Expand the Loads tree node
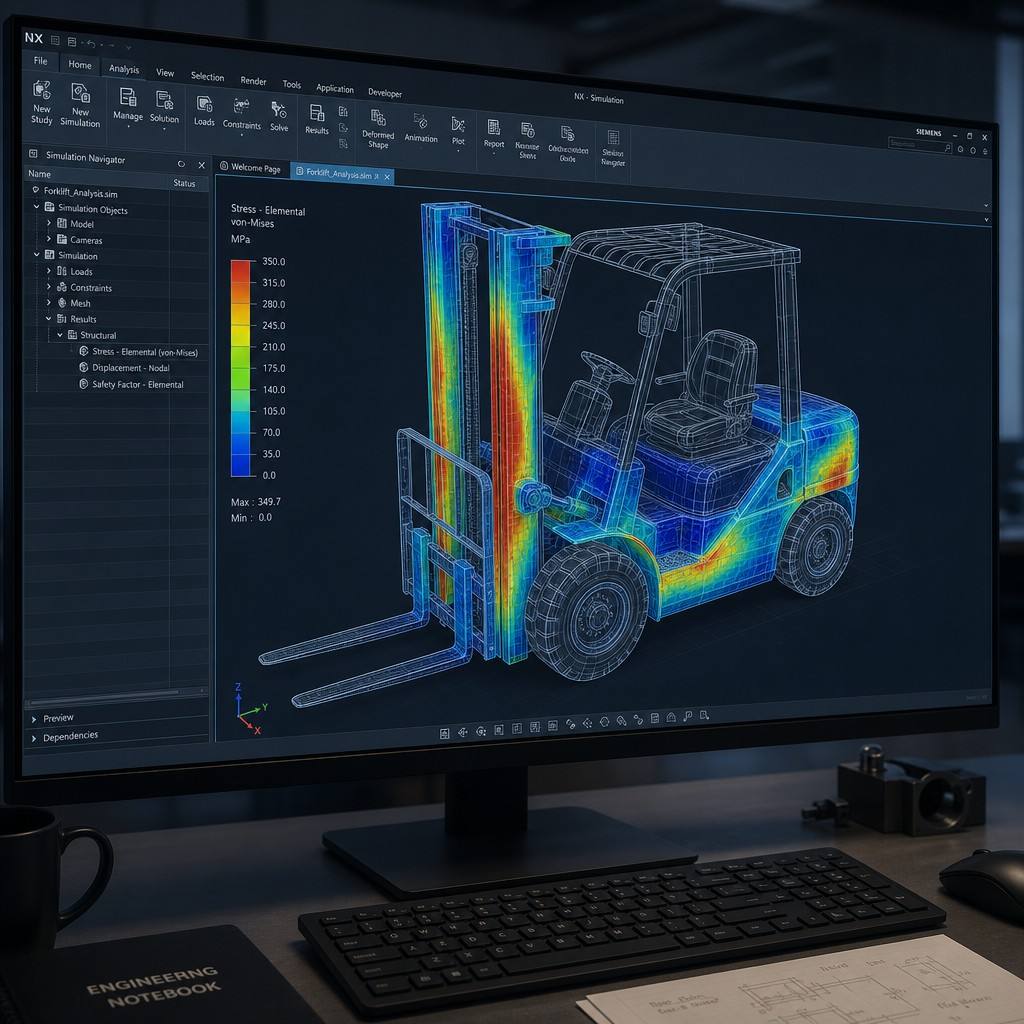This screenshot has height=1024, width=1024. coord(48,270)
